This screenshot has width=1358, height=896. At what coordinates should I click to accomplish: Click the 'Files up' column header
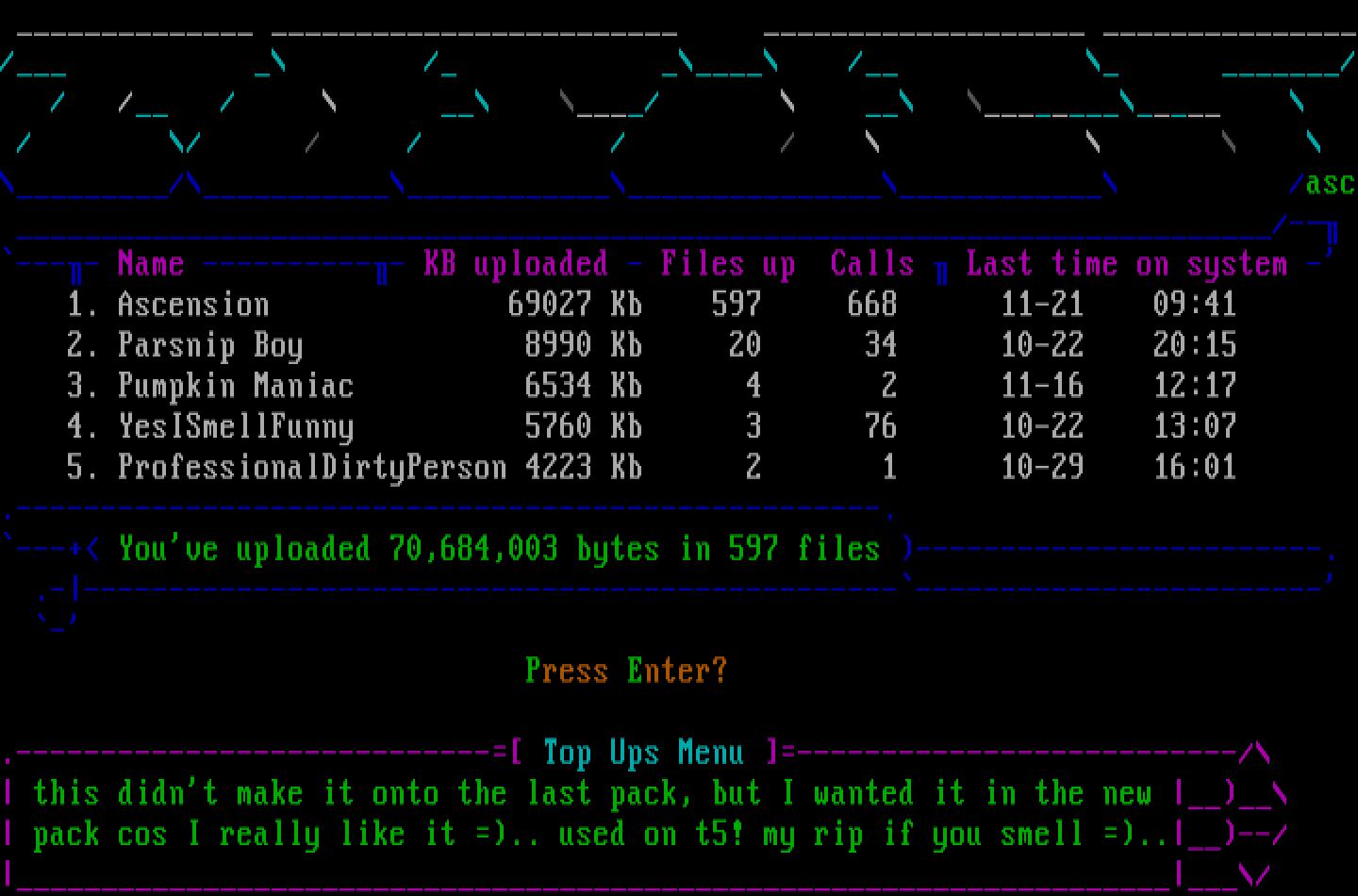[x=727, y=264]
